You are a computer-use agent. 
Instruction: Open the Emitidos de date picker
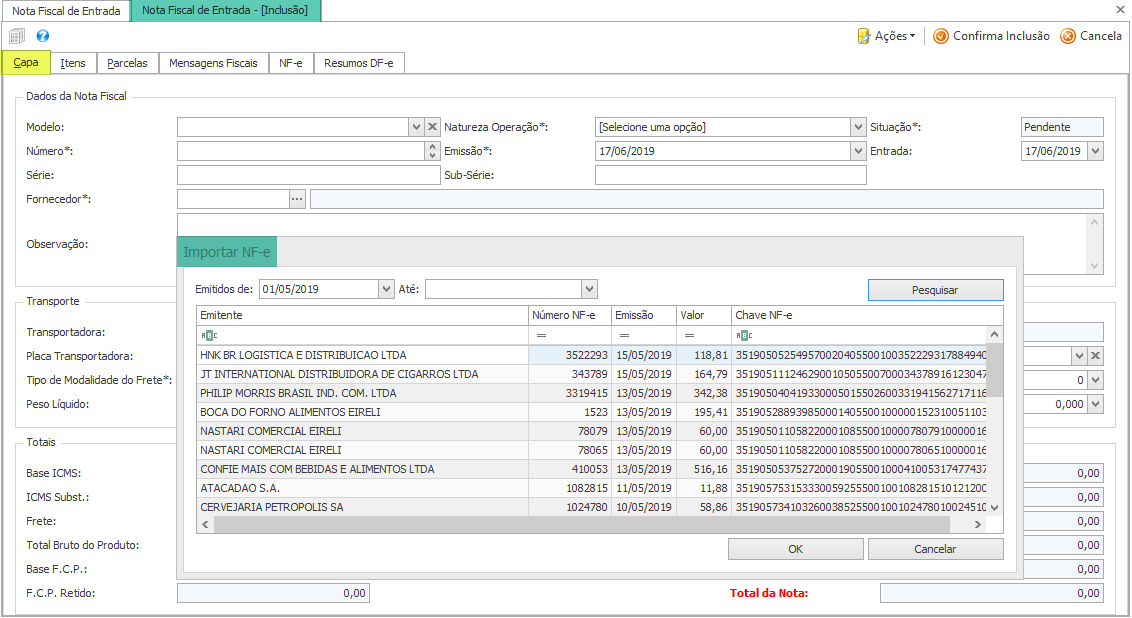click(386, 289)
